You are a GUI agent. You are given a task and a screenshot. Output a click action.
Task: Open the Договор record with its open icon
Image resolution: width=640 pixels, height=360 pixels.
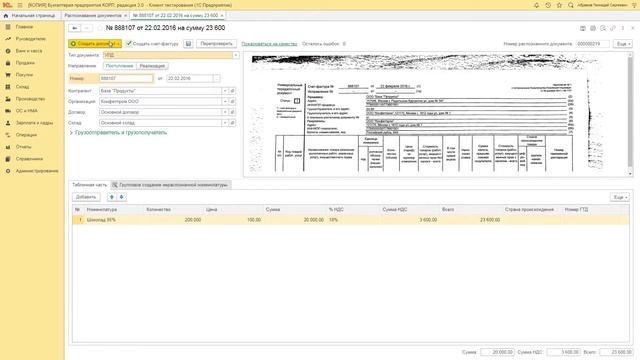point(232,112)
